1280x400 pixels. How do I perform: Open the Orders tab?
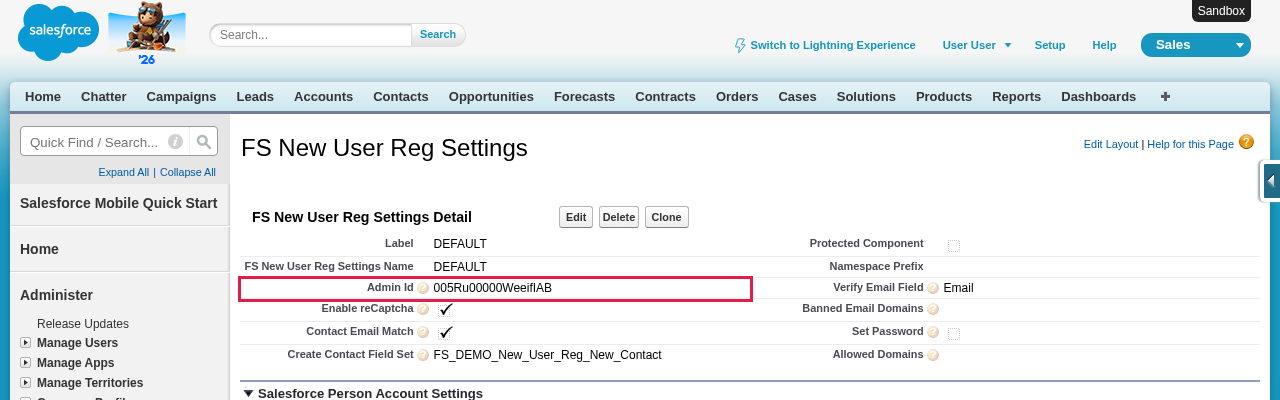pyautogui.click(x=737, y=97)
